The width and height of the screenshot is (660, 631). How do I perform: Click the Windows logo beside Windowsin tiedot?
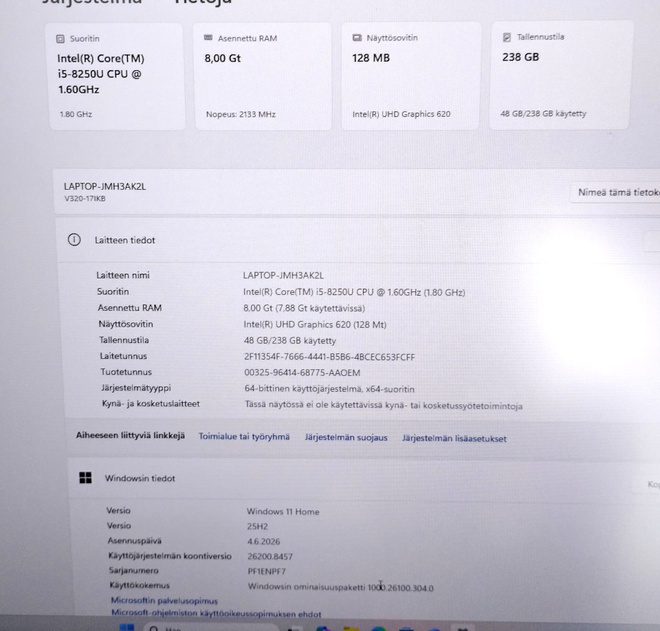pos(85,478)
